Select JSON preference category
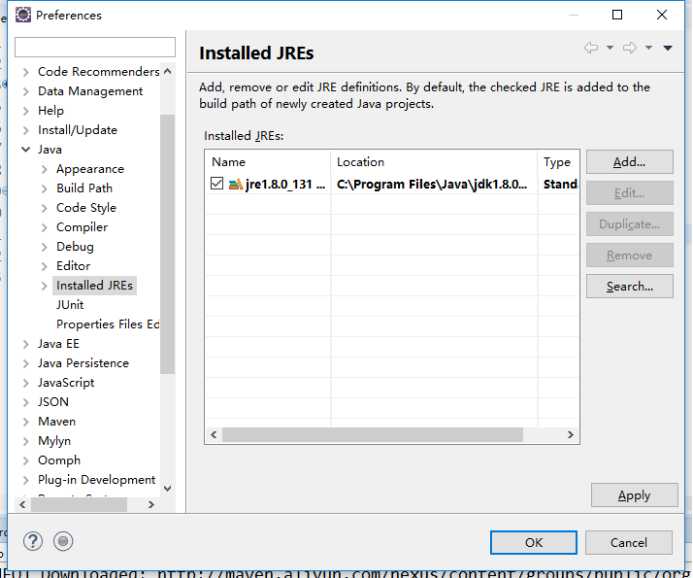The image size is (693, 578). [x=53, y=402]
